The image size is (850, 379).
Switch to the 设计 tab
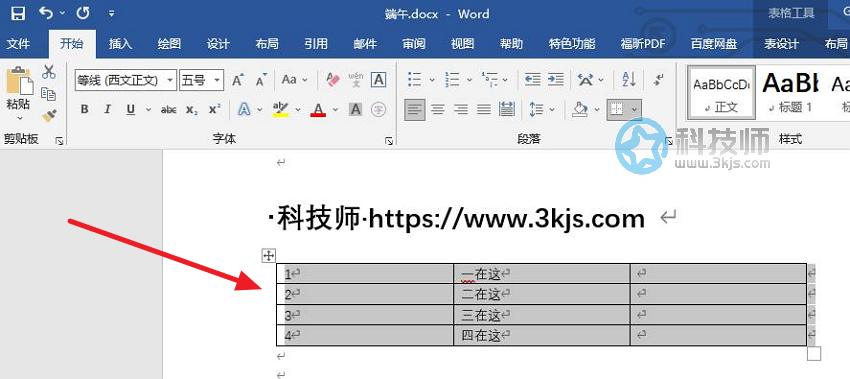[218, 44]
